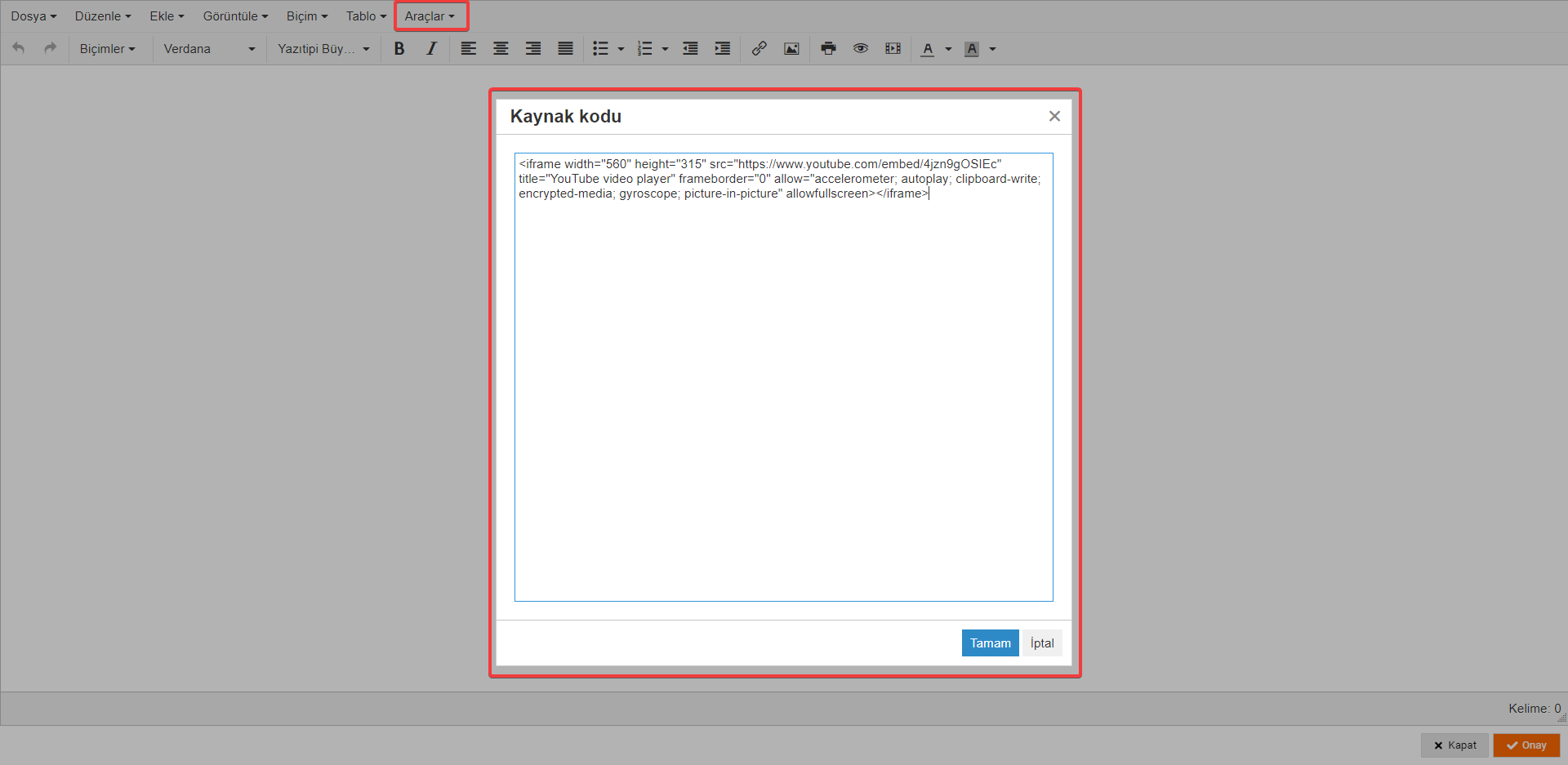Click the Undo arrow icon
Screen dimensions: 1568x765
pos(18,48)
